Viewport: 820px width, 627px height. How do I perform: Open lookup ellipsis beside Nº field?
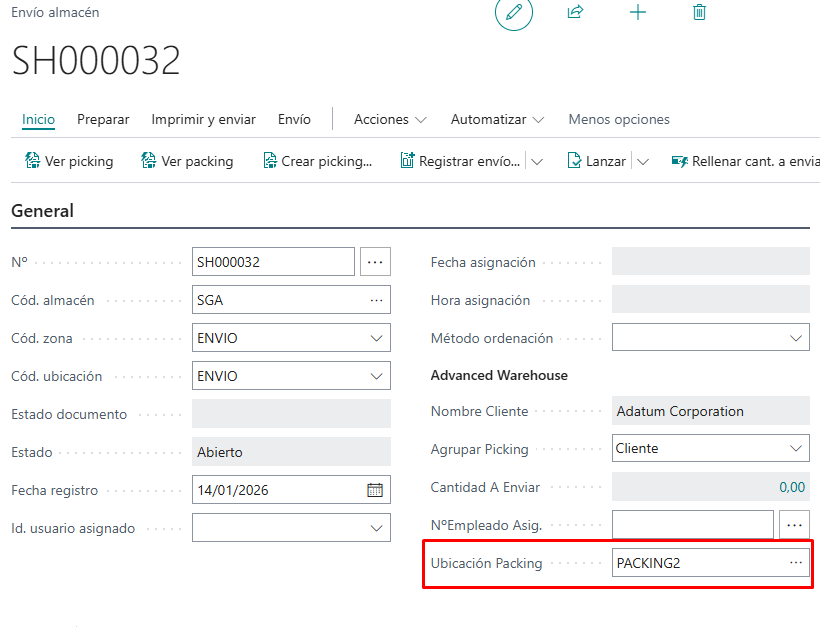coord(375,262)
